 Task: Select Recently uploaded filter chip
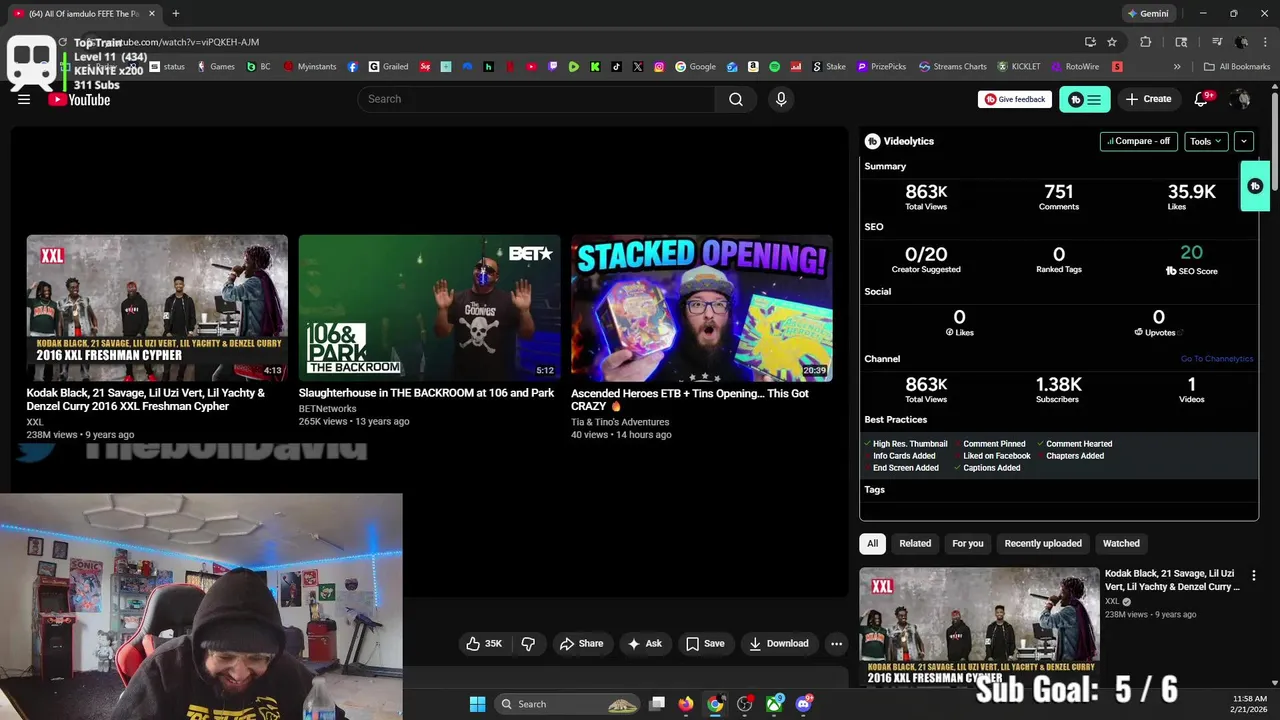tap(1043, 543)
